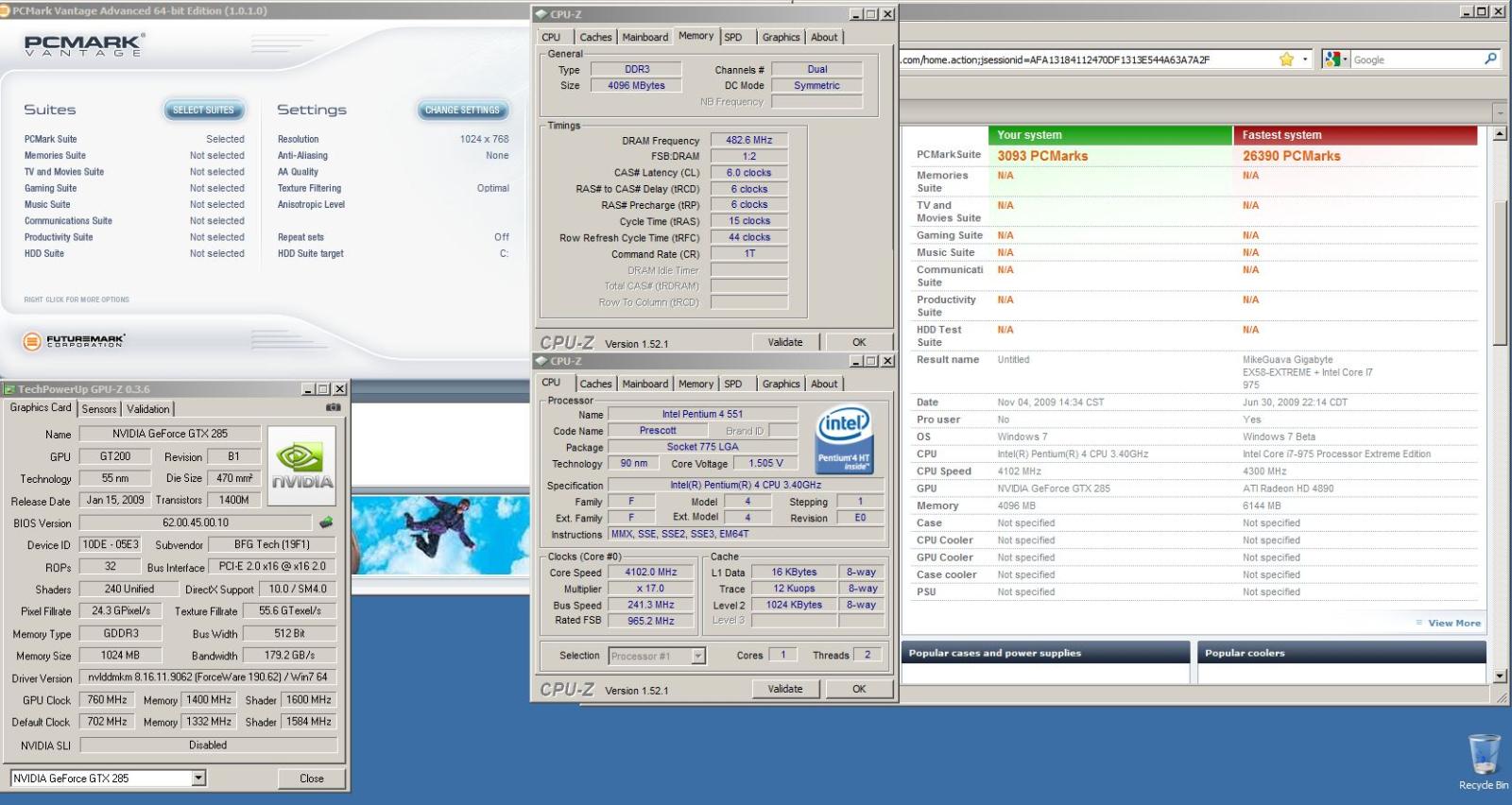Click Validate in the upper CPU-Z window
Screen dimensions: 1512x805
(785, 342)
